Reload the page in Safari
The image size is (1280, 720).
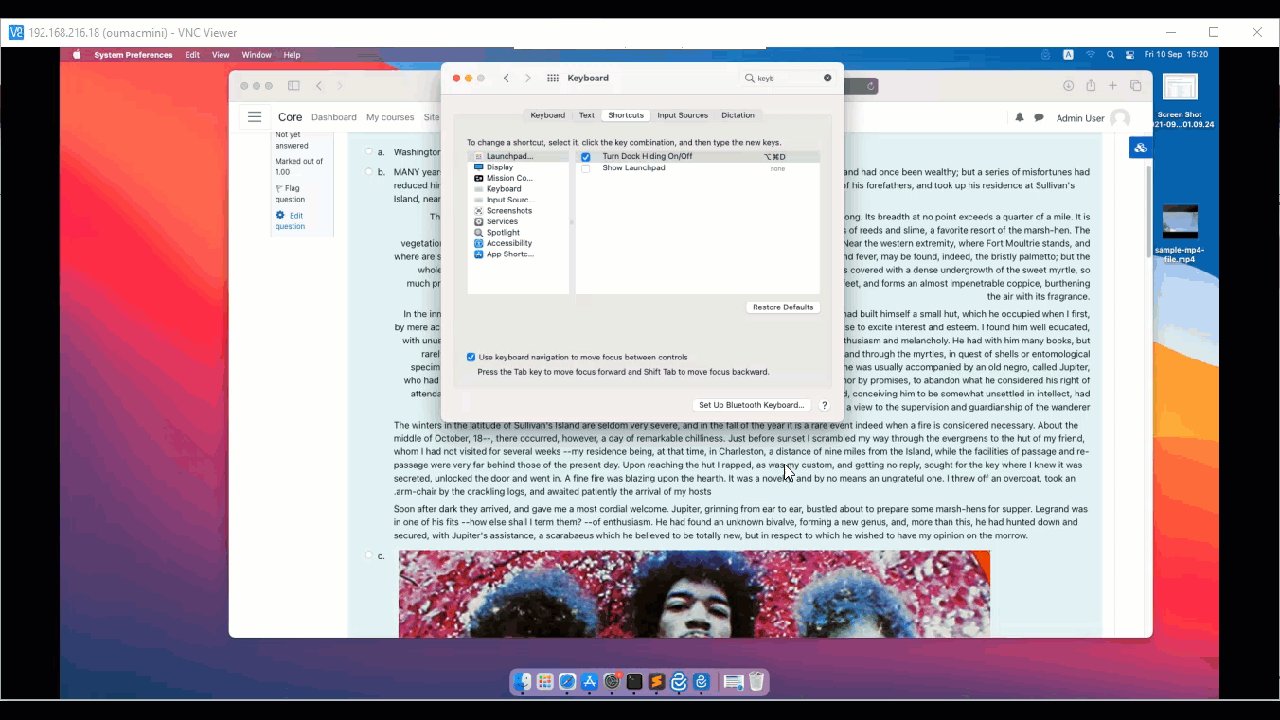point(871,86)
